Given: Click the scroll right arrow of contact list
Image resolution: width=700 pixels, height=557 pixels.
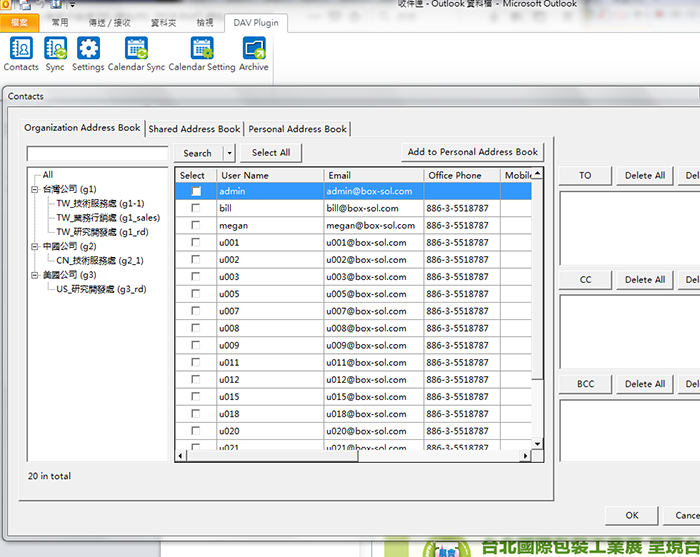Looking at the screenshot, I should [x=526, y=456].
